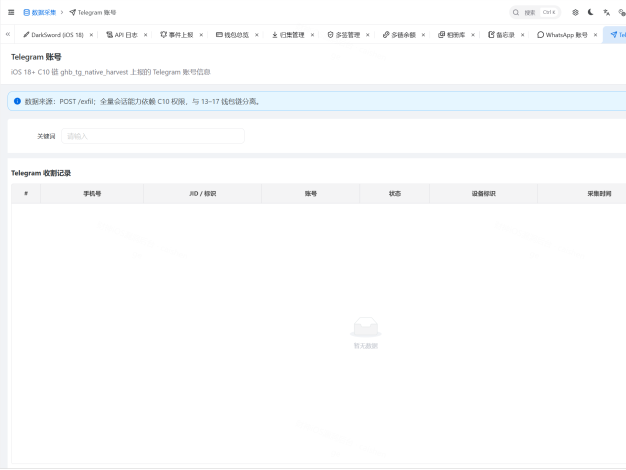Image resolution: width=626 pixels, height=470 pixels.
Task: Close the 钱包总览 tab
Action: 257,35
